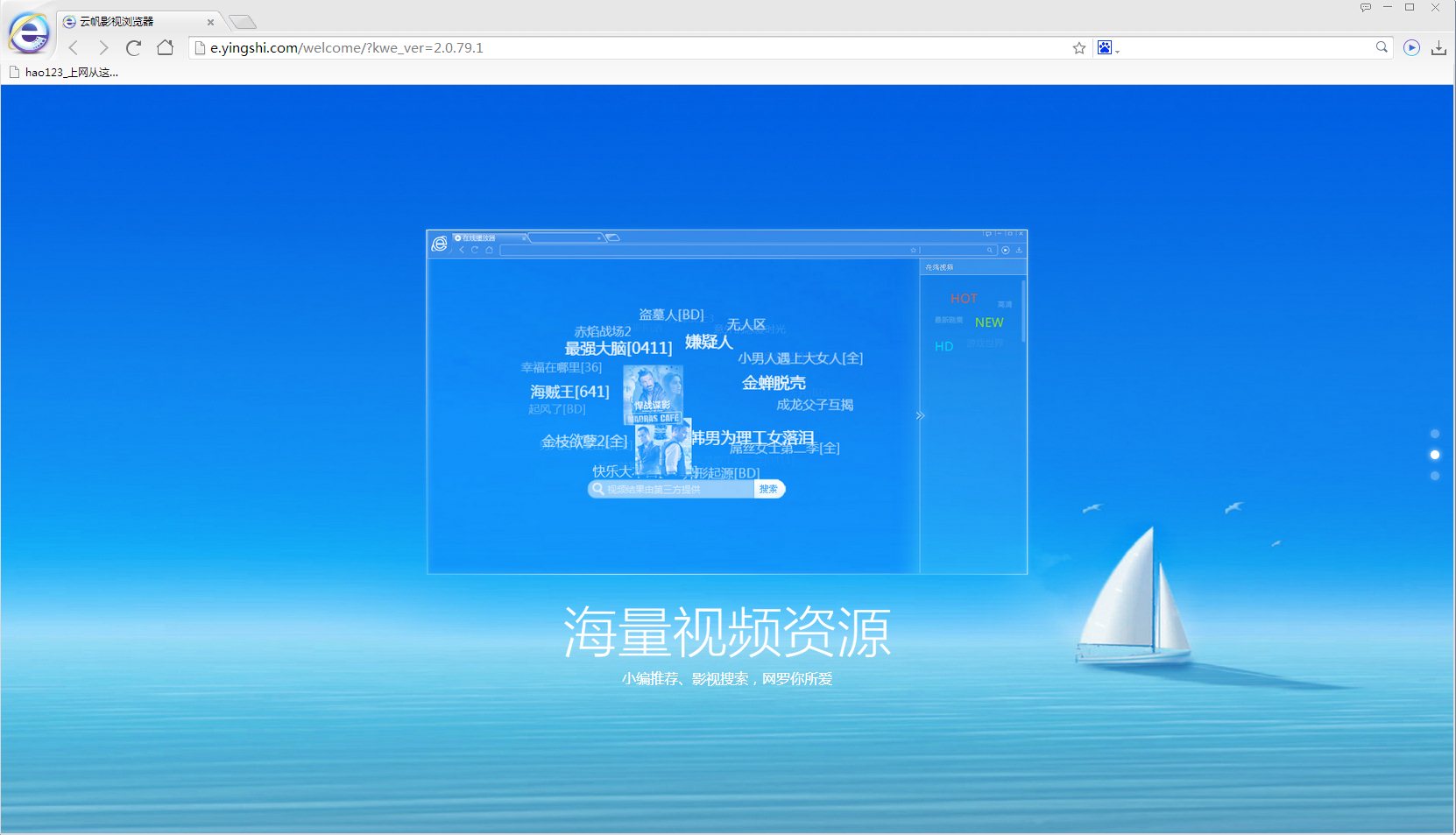The width and height of the screenshot is (1456, 835).
Task: Click the subtitle 小编推荐、影视搜索，网罗你所爱
Action: (727, 679)
